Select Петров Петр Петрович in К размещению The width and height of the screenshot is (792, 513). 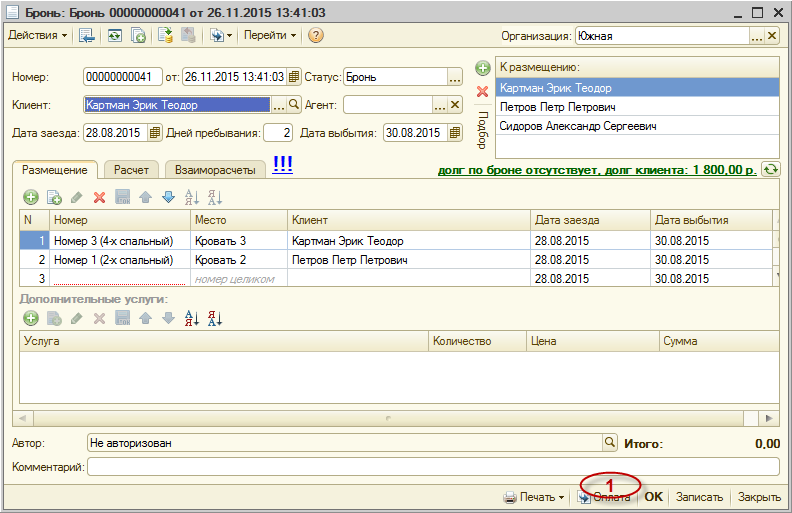tap(637, 107)
